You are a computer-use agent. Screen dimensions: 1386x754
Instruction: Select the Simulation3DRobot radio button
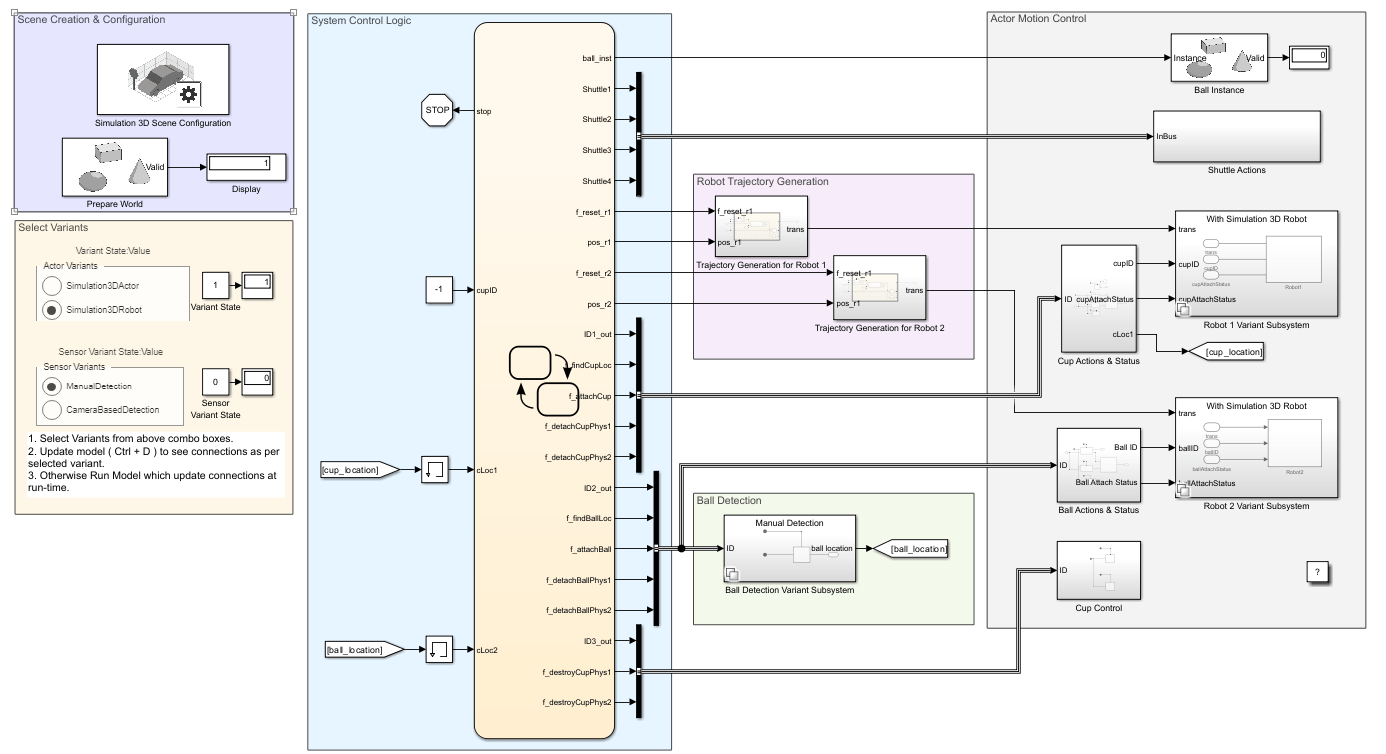pyautogui.click(x=51, y=310)
